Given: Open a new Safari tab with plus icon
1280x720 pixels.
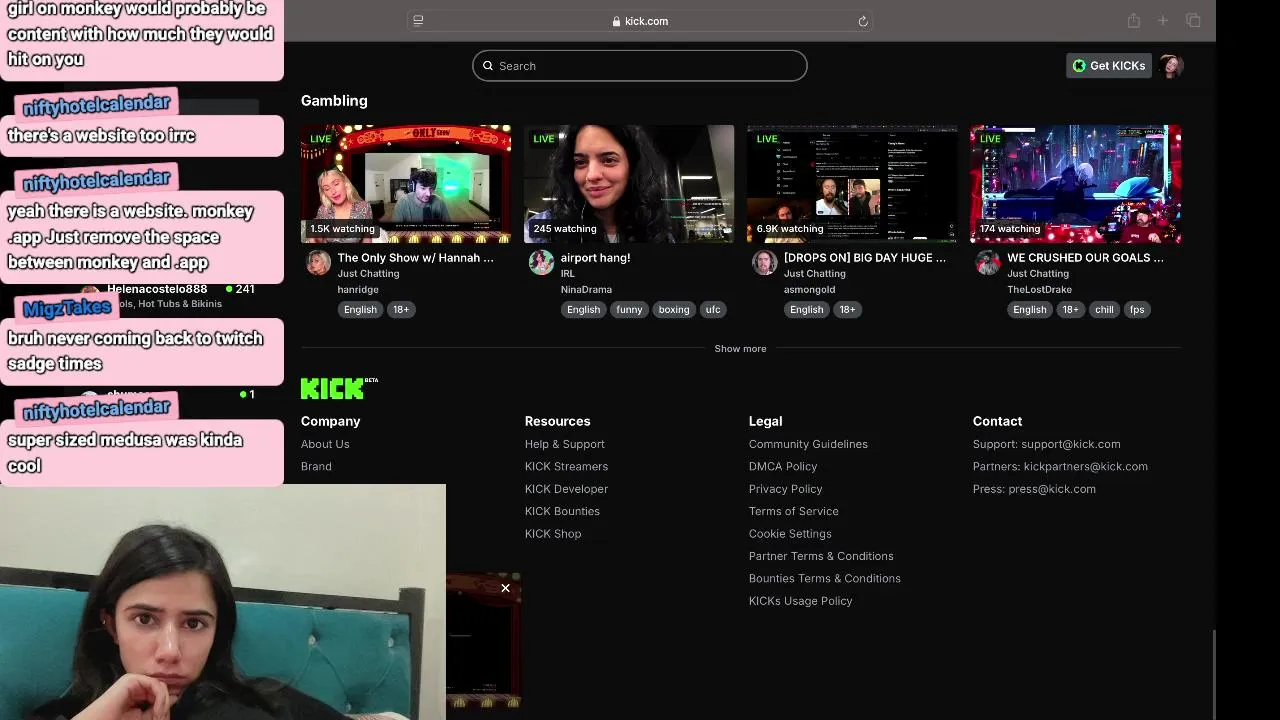Looking at the screenshot, I should coord(1163,21).
